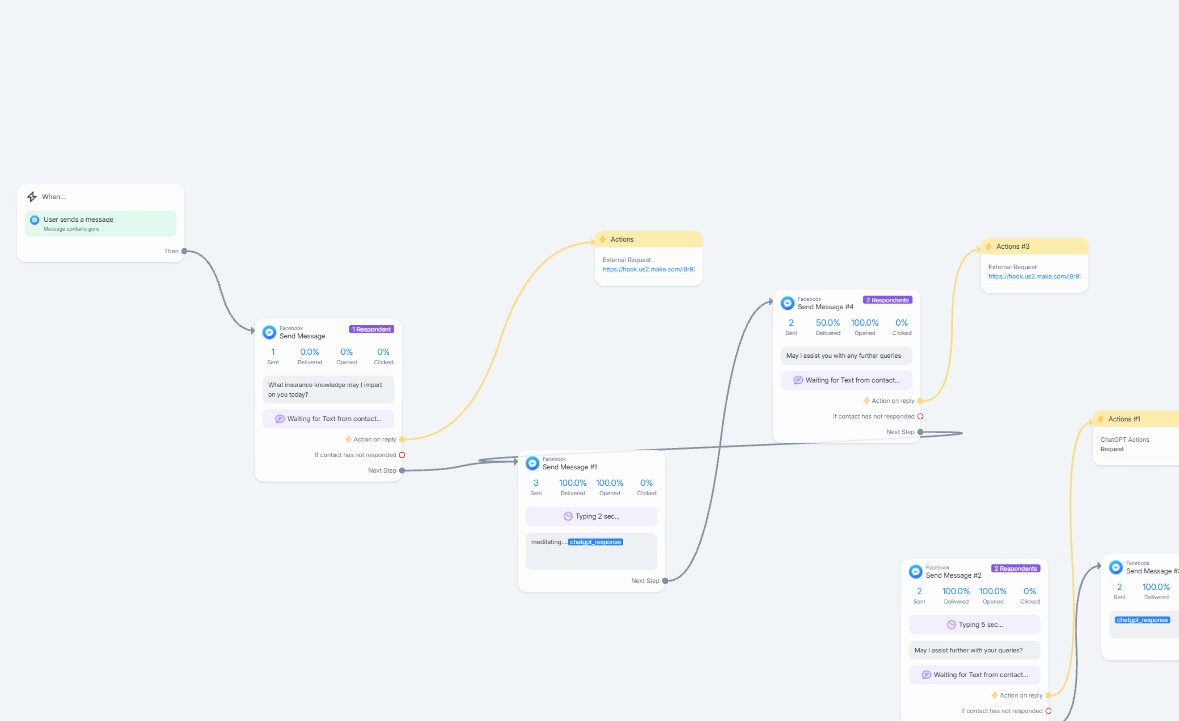Viewport: 1179px width, 721px height.
Task: Click the "100.0%" Delivered stat on Send Message #2
Action: (x=956, y=591)
